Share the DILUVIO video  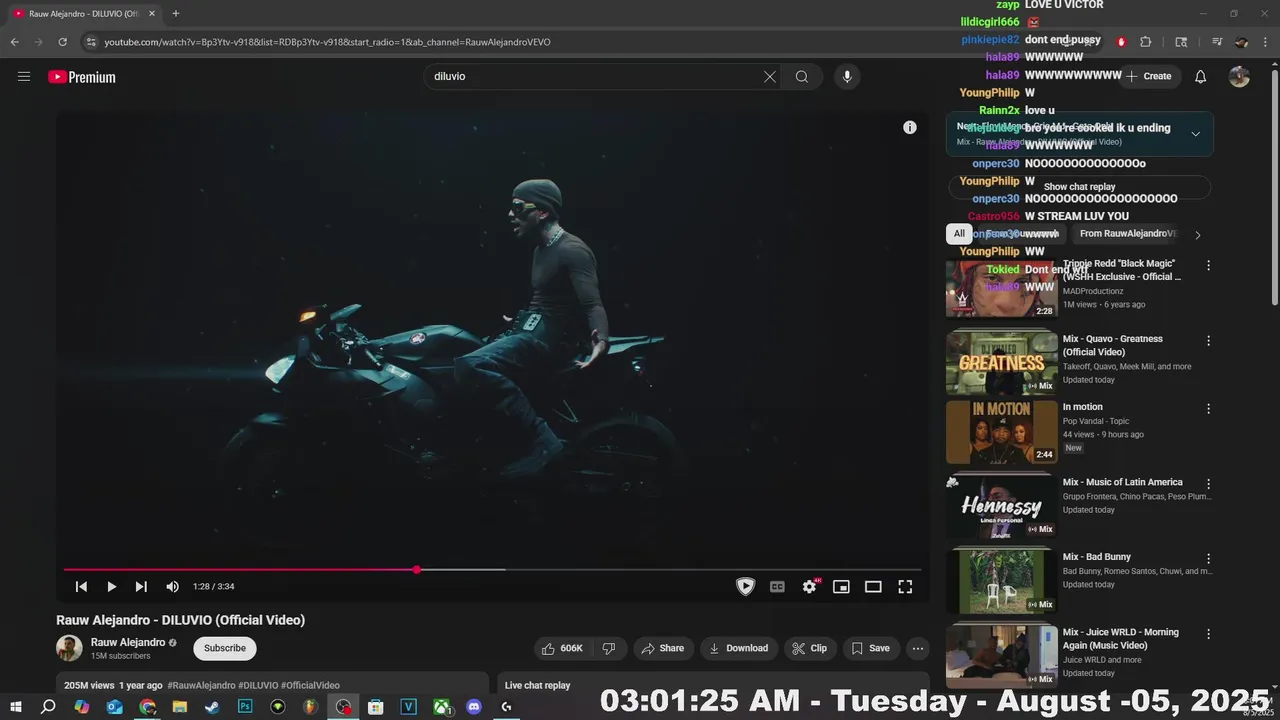(x=663, y=648)
